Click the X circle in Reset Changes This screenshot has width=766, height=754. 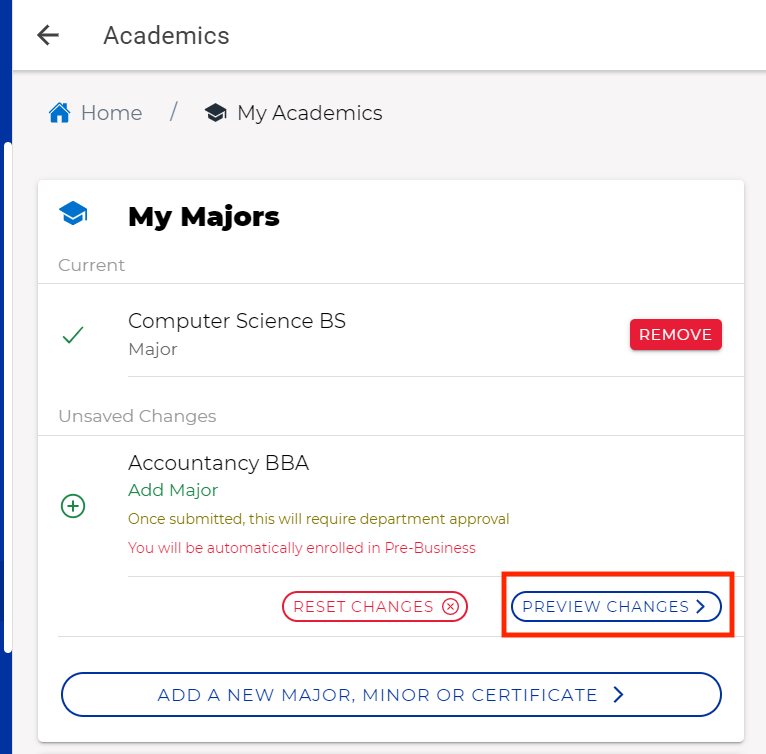coord(450,606)
